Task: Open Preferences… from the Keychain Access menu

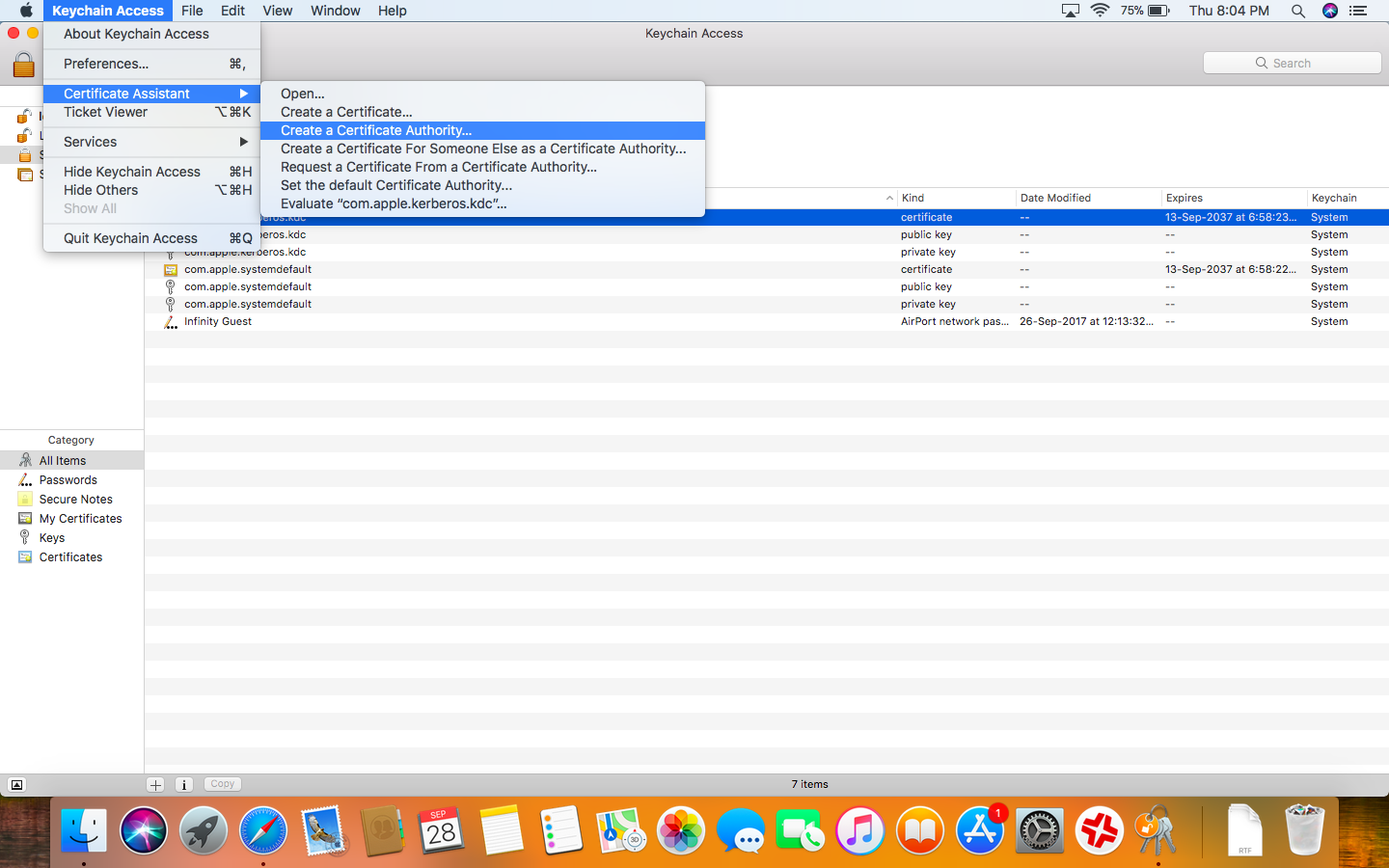Action: pos(151,64)
